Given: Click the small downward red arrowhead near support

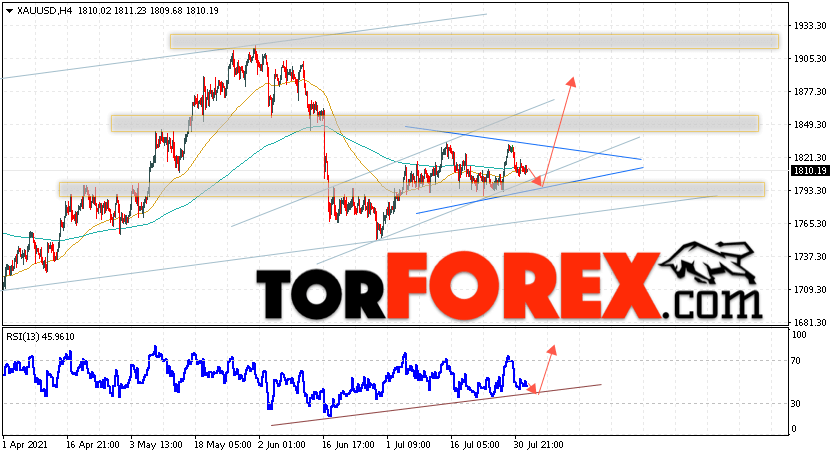Looking at the screenshot, I should click(538, 181).
